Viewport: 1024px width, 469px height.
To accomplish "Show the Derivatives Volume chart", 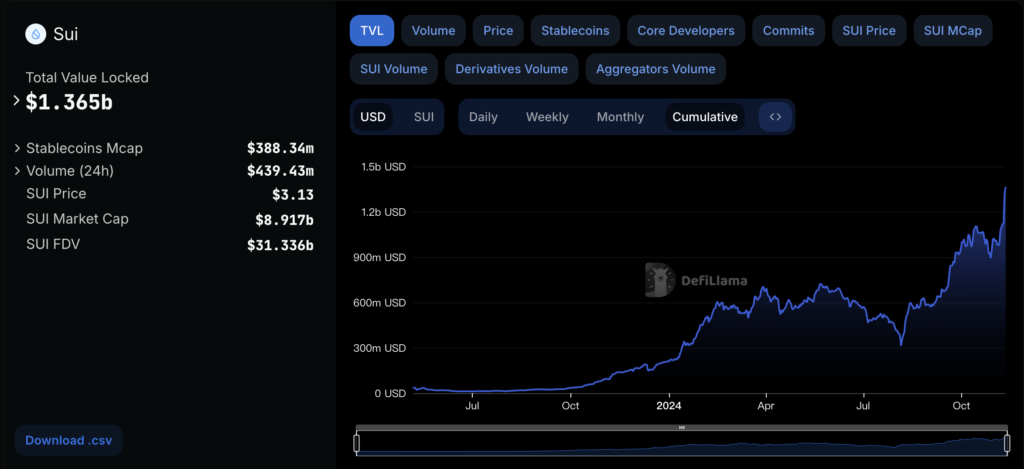I will tap(511, 69).
